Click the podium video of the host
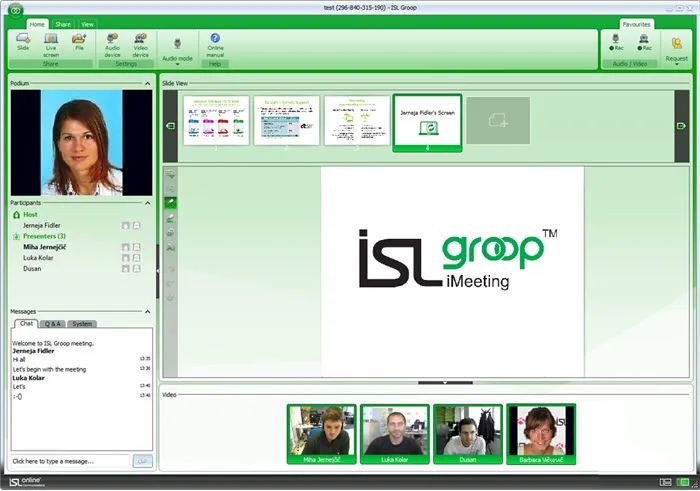 [x=81, y=143]
